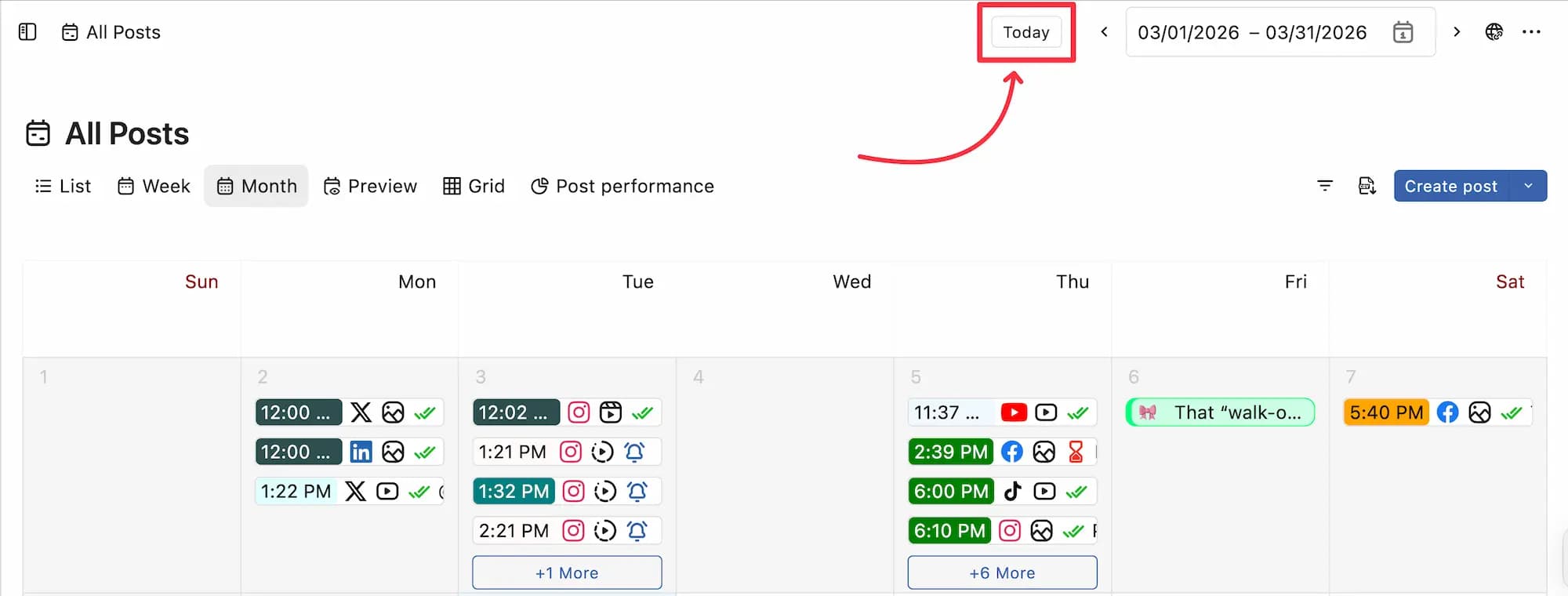
Task: Open the Post performance tab
Action: point(622,186)
